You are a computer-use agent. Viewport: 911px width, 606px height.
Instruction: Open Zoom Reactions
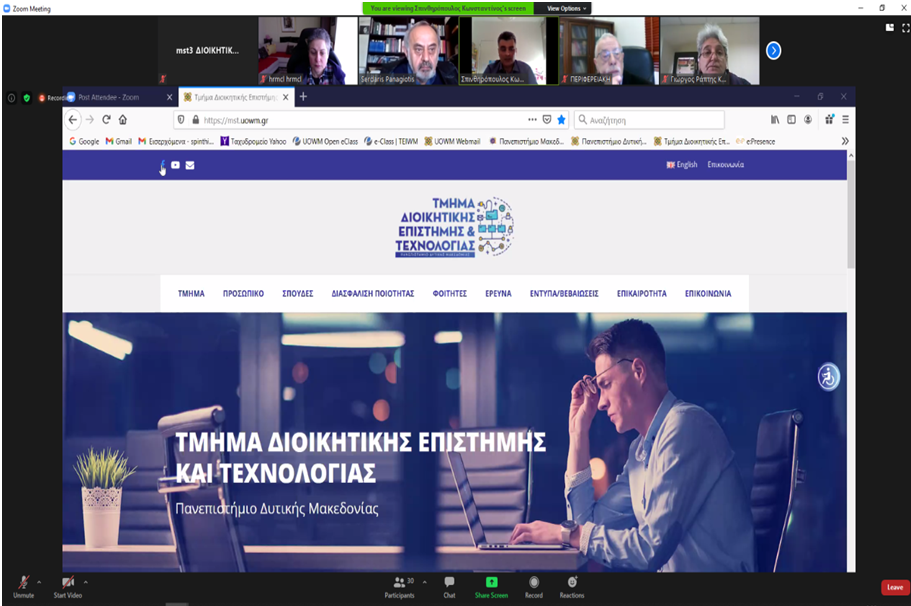572,587
